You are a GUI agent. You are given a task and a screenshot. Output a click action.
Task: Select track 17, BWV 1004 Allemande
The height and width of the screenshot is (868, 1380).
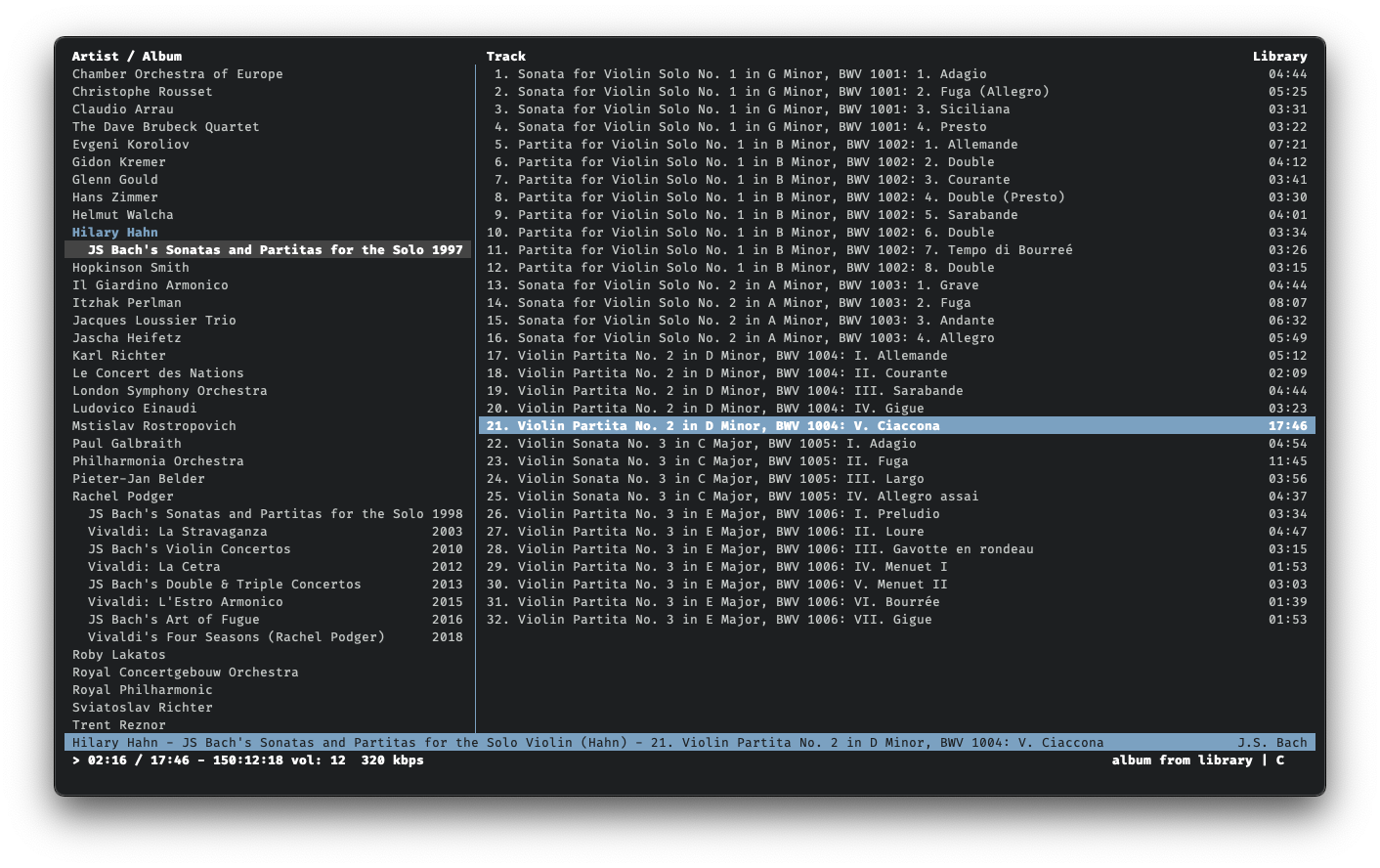[x=896, y=356]
